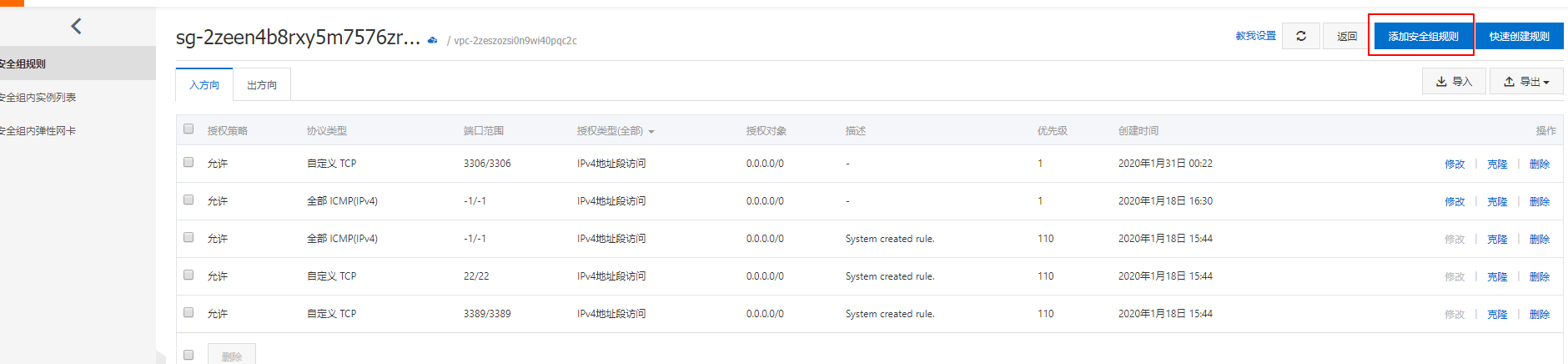The width and height of the screenshot is (1568, 364).
Task: Click 克隆 for the 16:30 ICMP rule
Action: pyautogui.click(x=1497, y=201)
